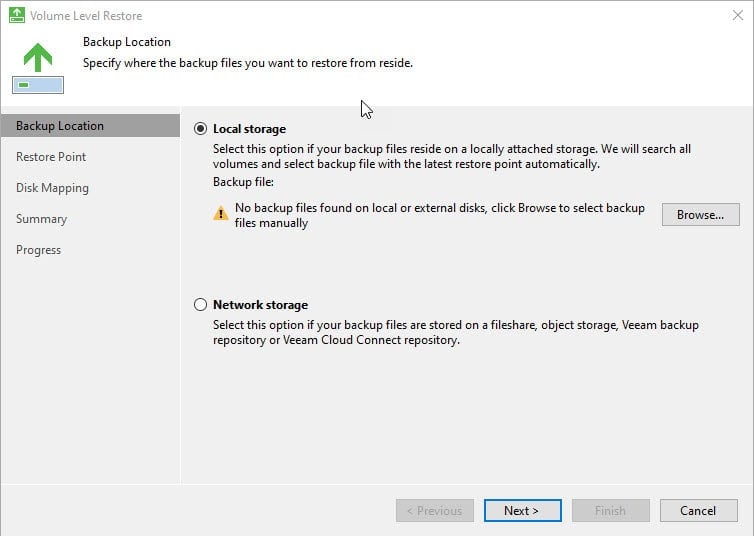The width and height of the screenshot is (754, 536).
Task: Browse for backup files manually
Action: (701, 214)
